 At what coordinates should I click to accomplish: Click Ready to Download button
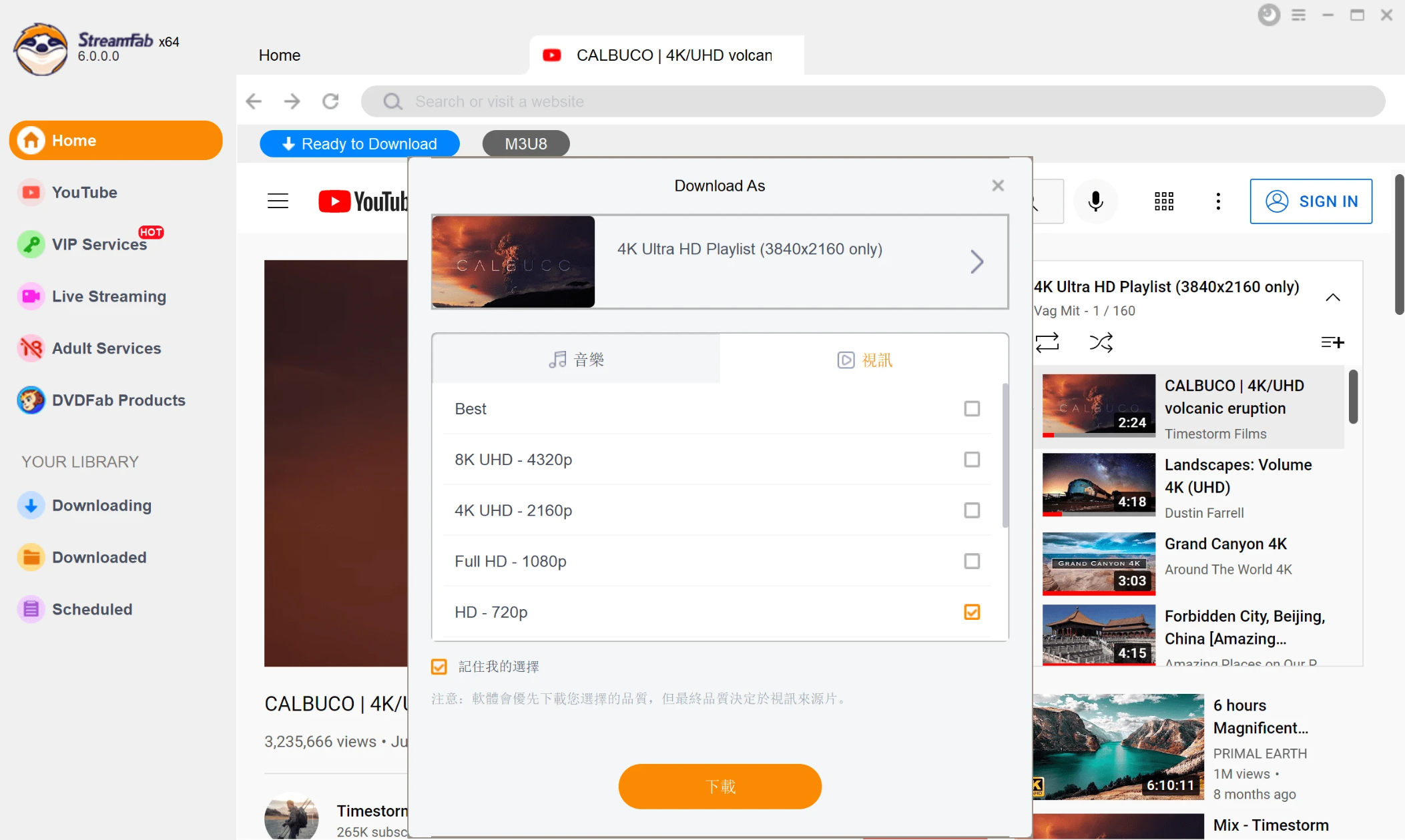click(x=360, y=143)
